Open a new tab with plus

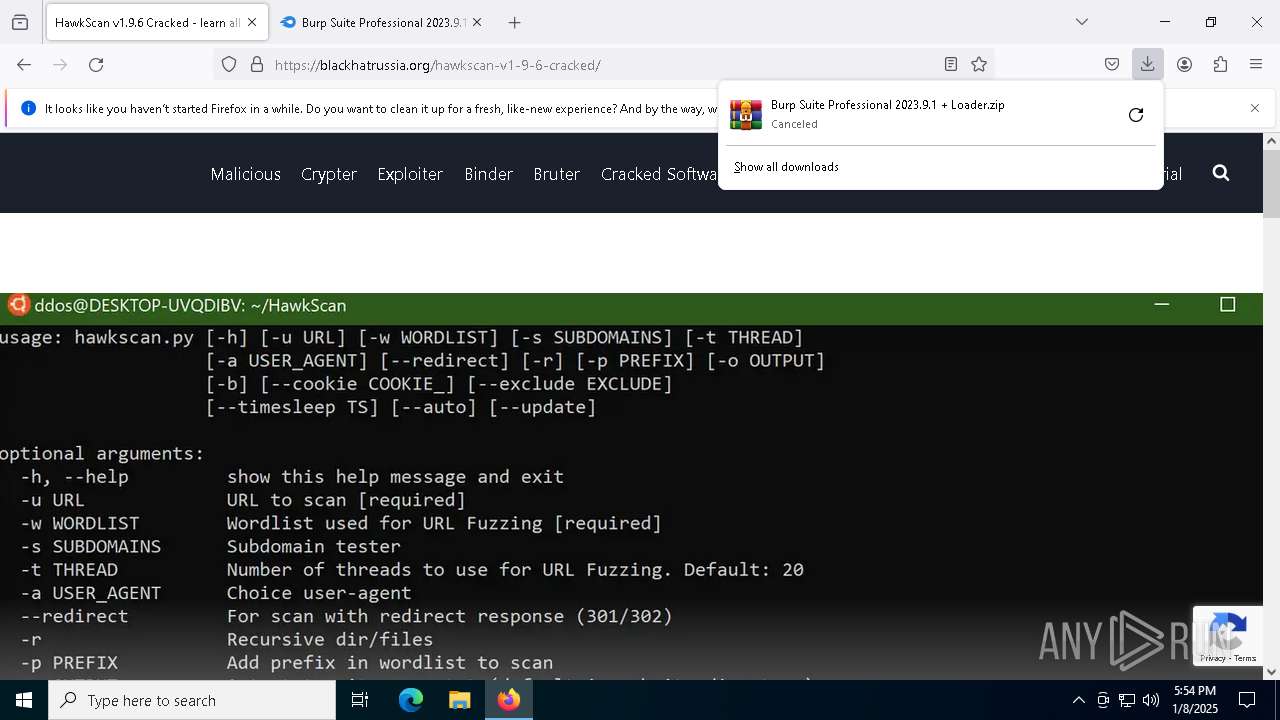click(514, 22)
